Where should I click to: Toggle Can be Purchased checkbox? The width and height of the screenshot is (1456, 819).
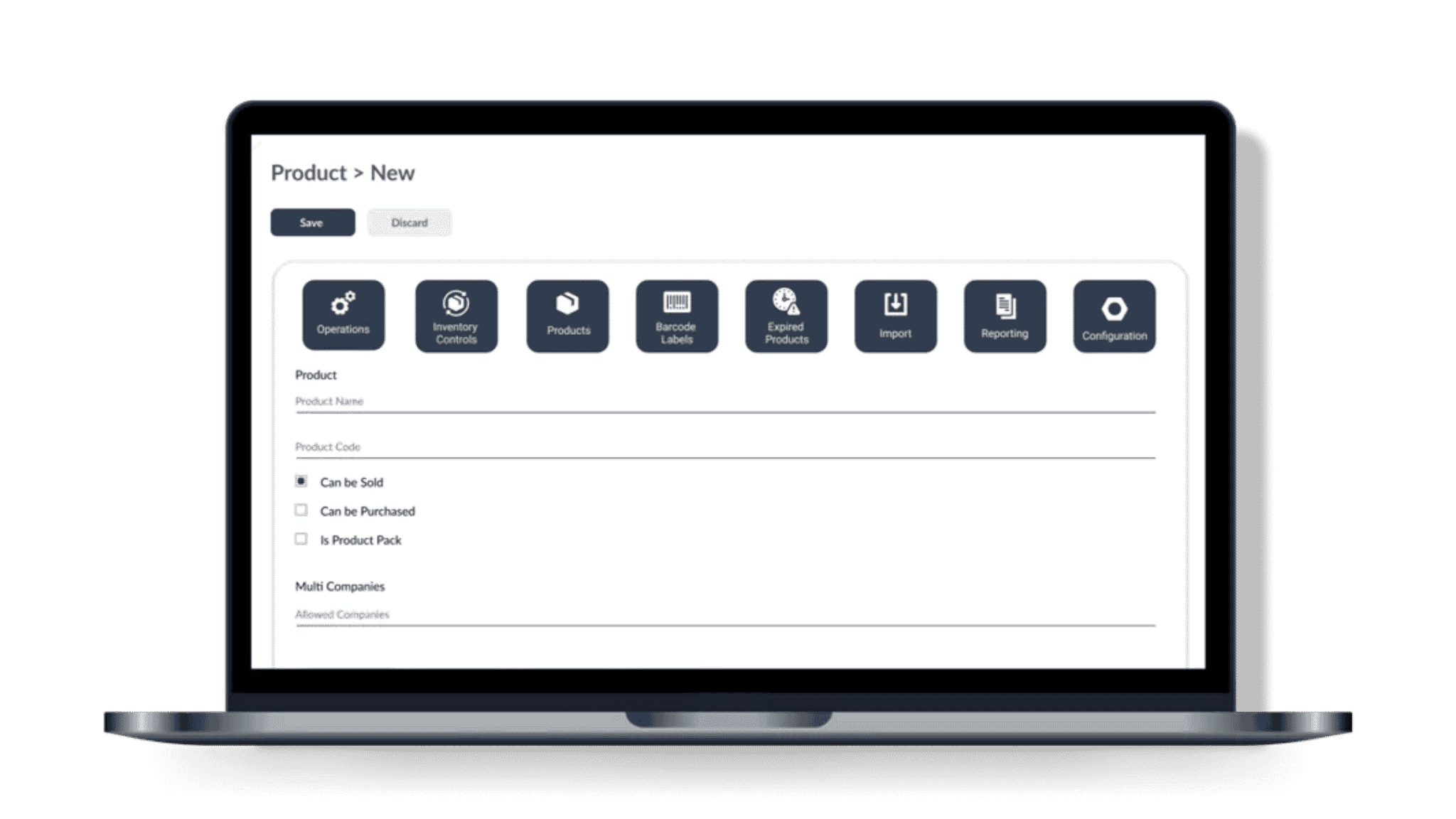[299, 510]
